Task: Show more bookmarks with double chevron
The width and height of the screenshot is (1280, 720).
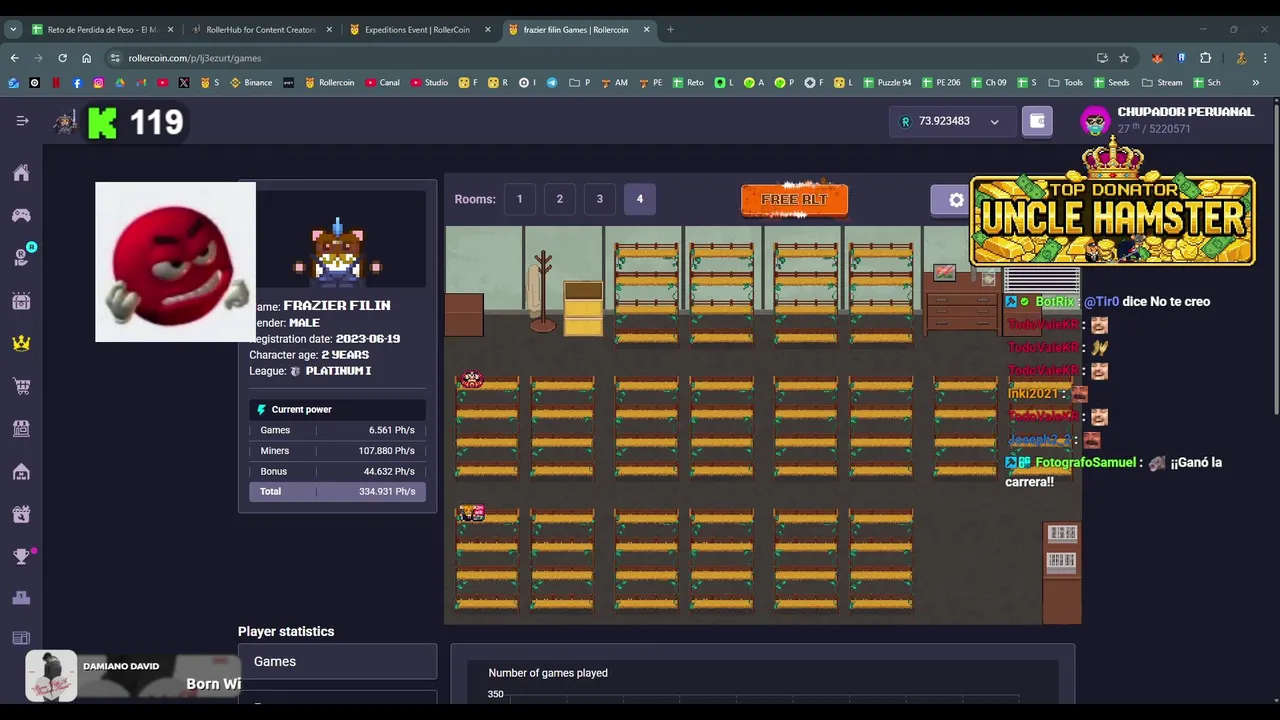Action: (1256, 83)
